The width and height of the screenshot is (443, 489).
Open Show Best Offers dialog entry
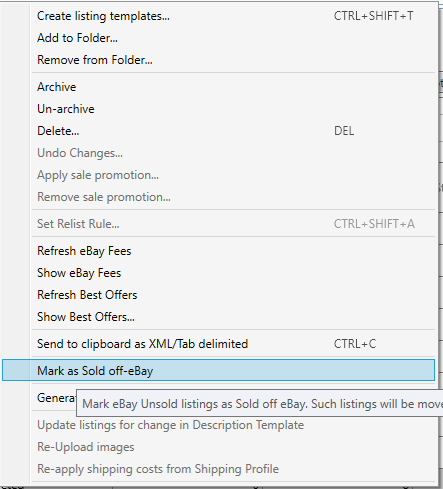pos(218,317)
